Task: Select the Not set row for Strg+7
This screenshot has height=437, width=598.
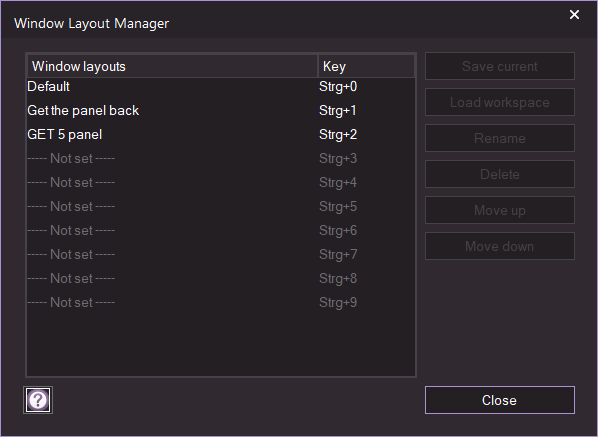Action: pos(221,255)
